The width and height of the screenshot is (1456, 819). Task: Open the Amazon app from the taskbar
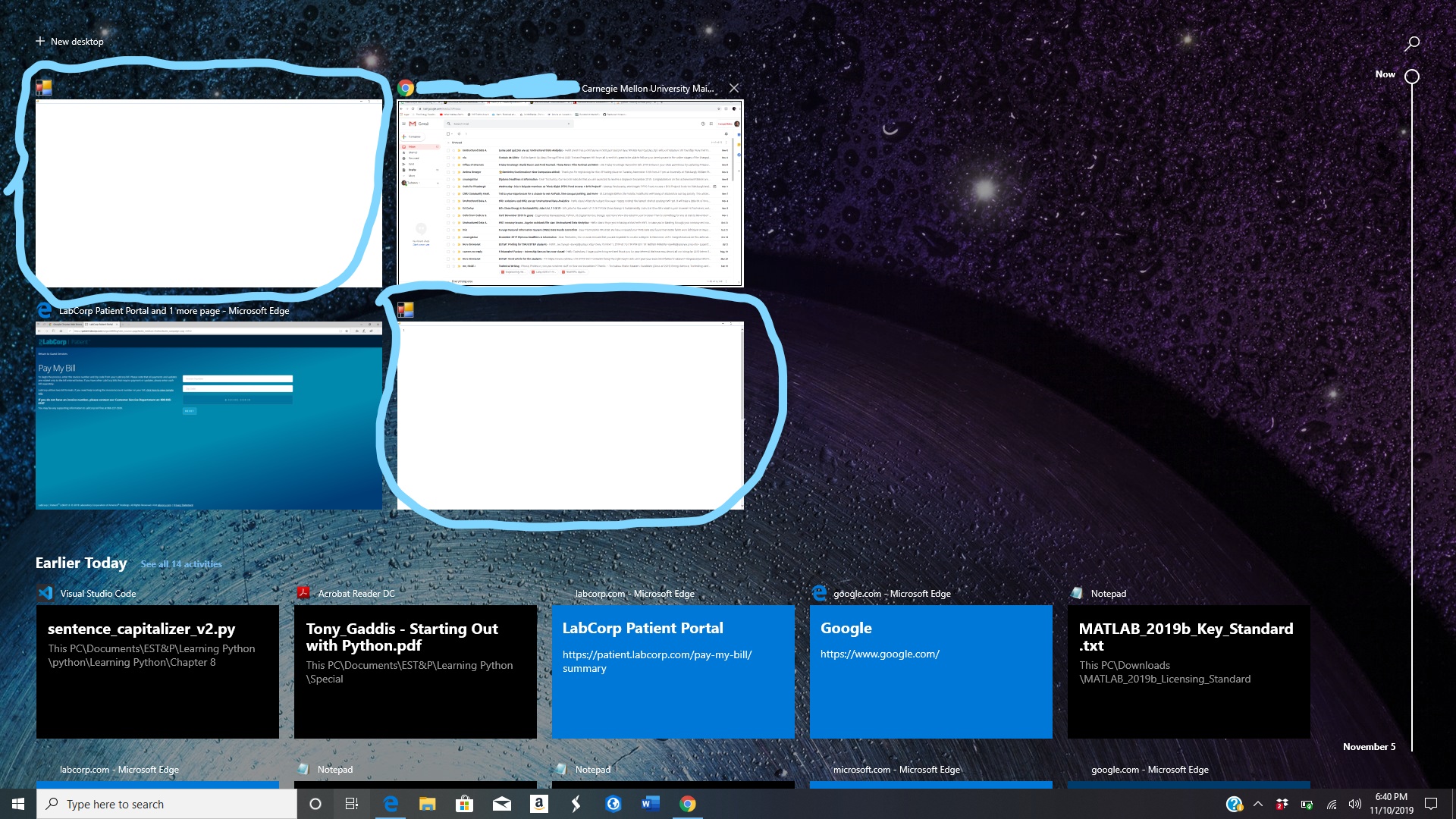click(539, 804)
